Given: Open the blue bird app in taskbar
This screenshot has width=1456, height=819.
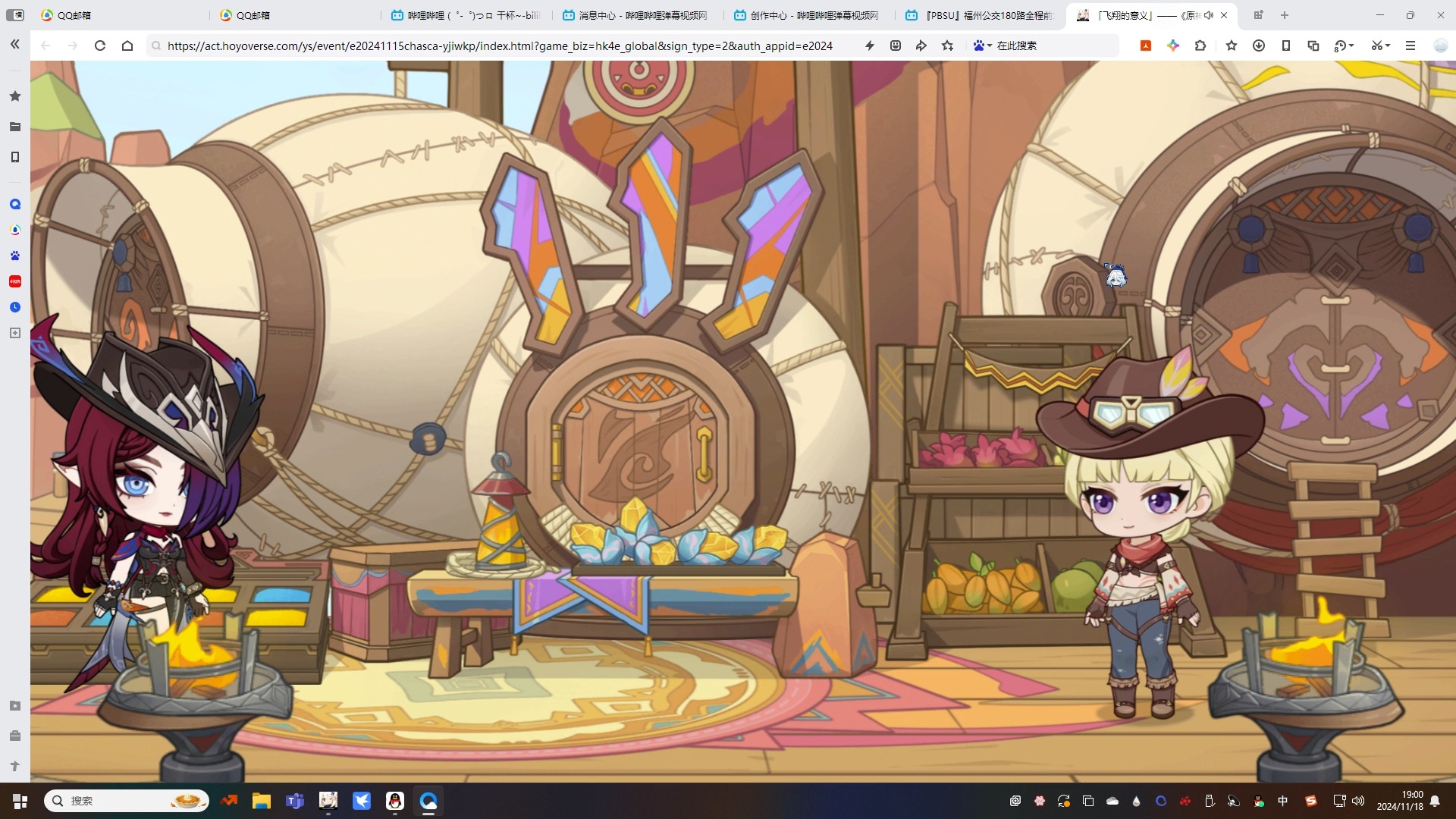Looking at the screenshot, I should click(362, 801).
